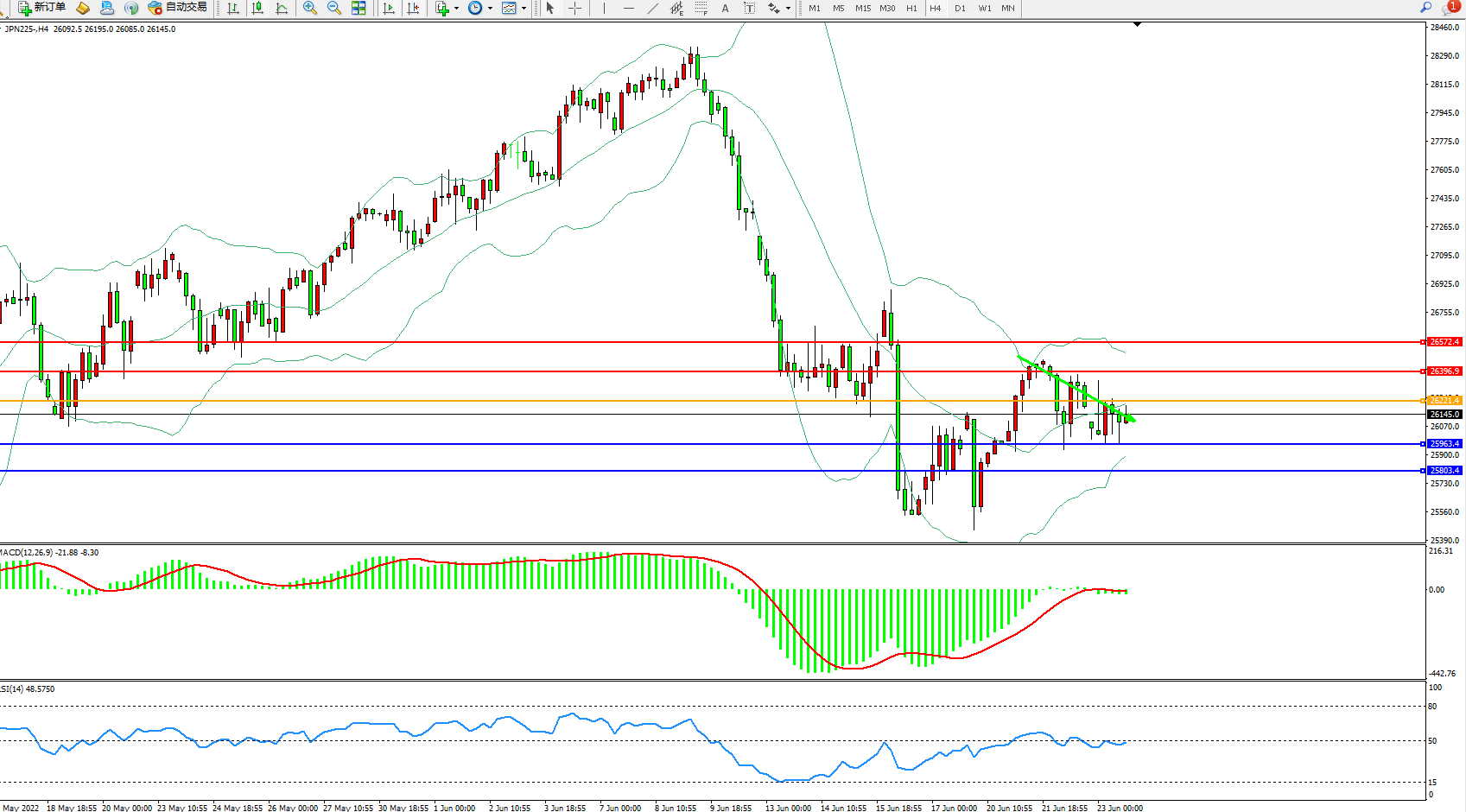
Task: Expand the add indicators dropdown arrow
Action: point(456,8)
